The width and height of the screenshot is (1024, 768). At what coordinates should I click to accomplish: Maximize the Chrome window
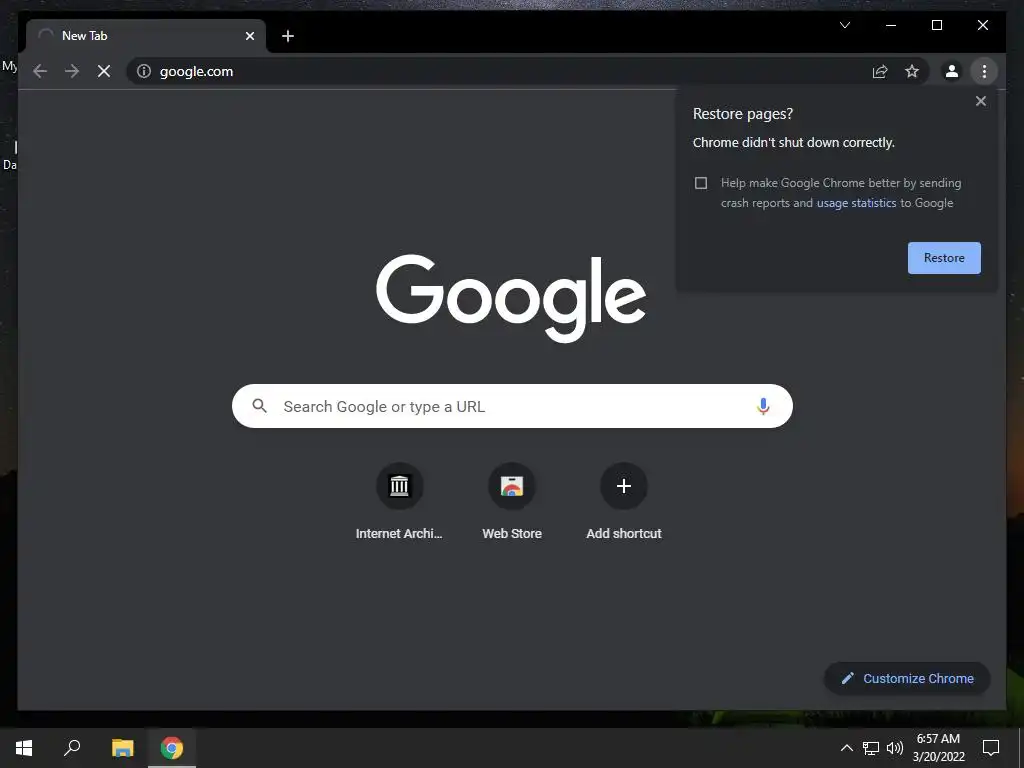(x=936, y=25)
